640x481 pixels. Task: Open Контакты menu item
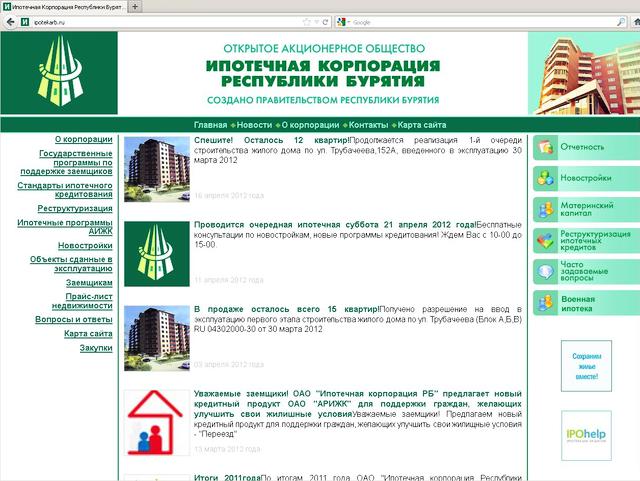point(368,125)
